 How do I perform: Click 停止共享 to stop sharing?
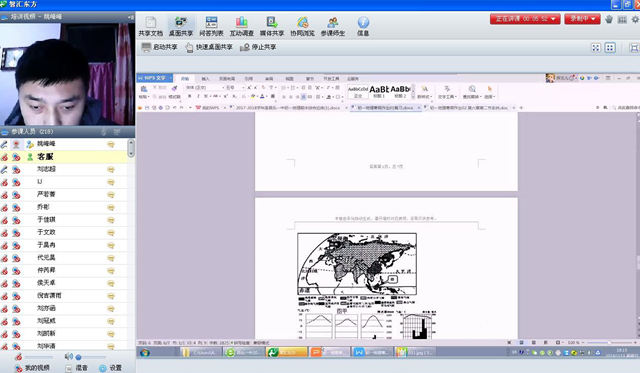pyautogui.click(x=258, y=47)
